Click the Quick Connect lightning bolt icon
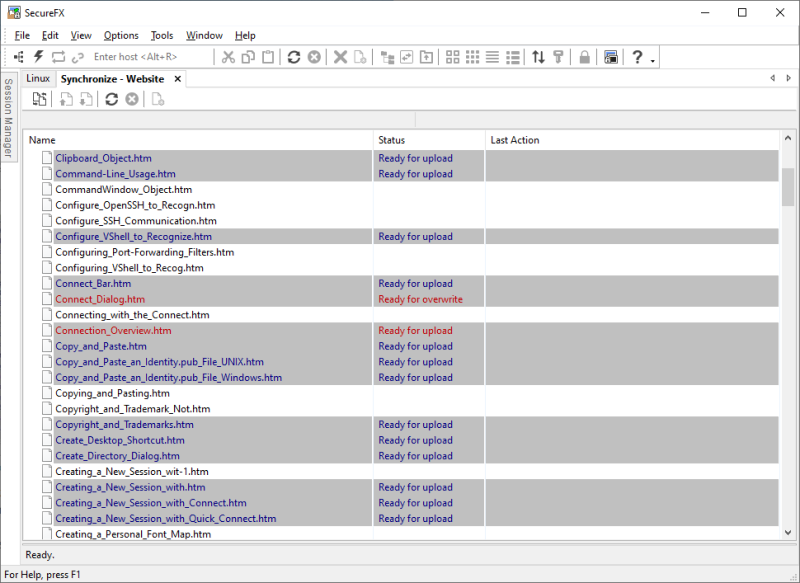Screen dimensions: 800x583 [x=39, y=57]
